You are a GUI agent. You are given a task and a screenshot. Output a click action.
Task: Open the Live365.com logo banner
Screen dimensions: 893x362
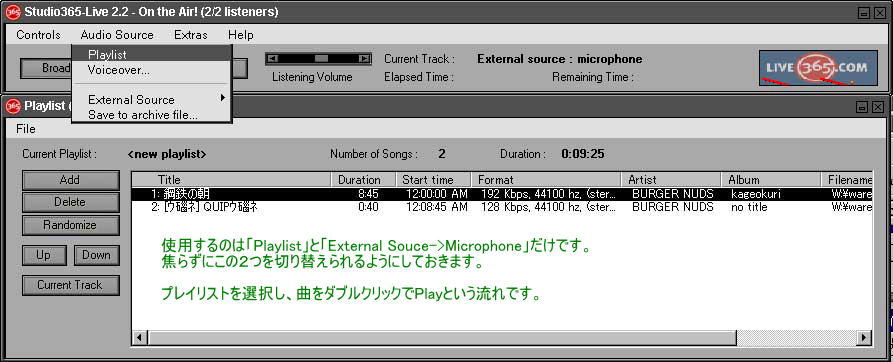point(818,68)
